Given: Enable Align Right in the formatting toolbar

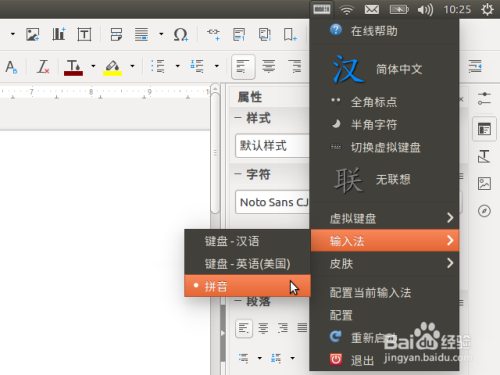Looking at the screenshot, I should coord(295,66).
